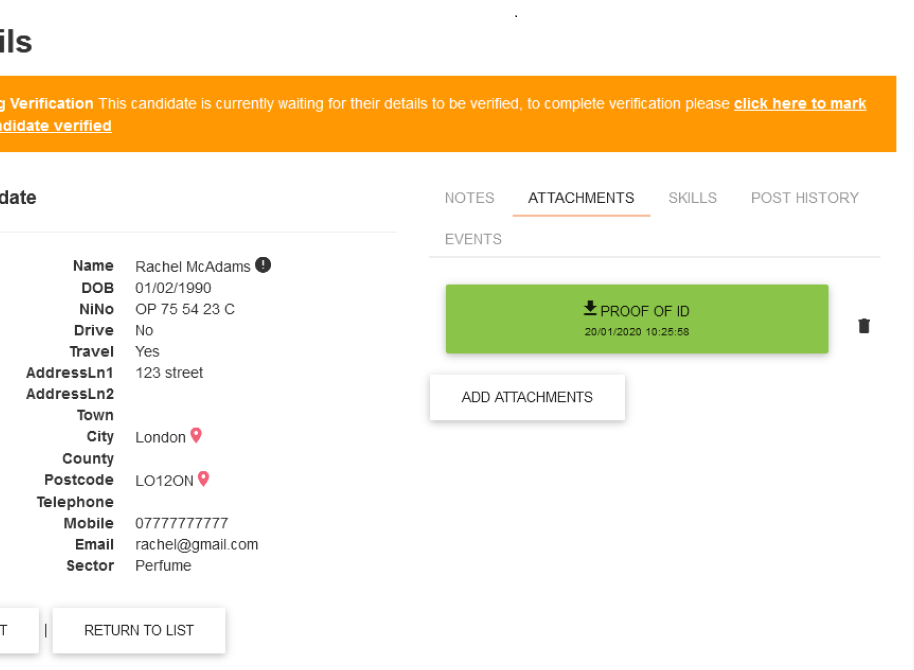Click the info icon beside Rachel McAdams
This screenshot has height=670, width=914.
tap(263, 265)
